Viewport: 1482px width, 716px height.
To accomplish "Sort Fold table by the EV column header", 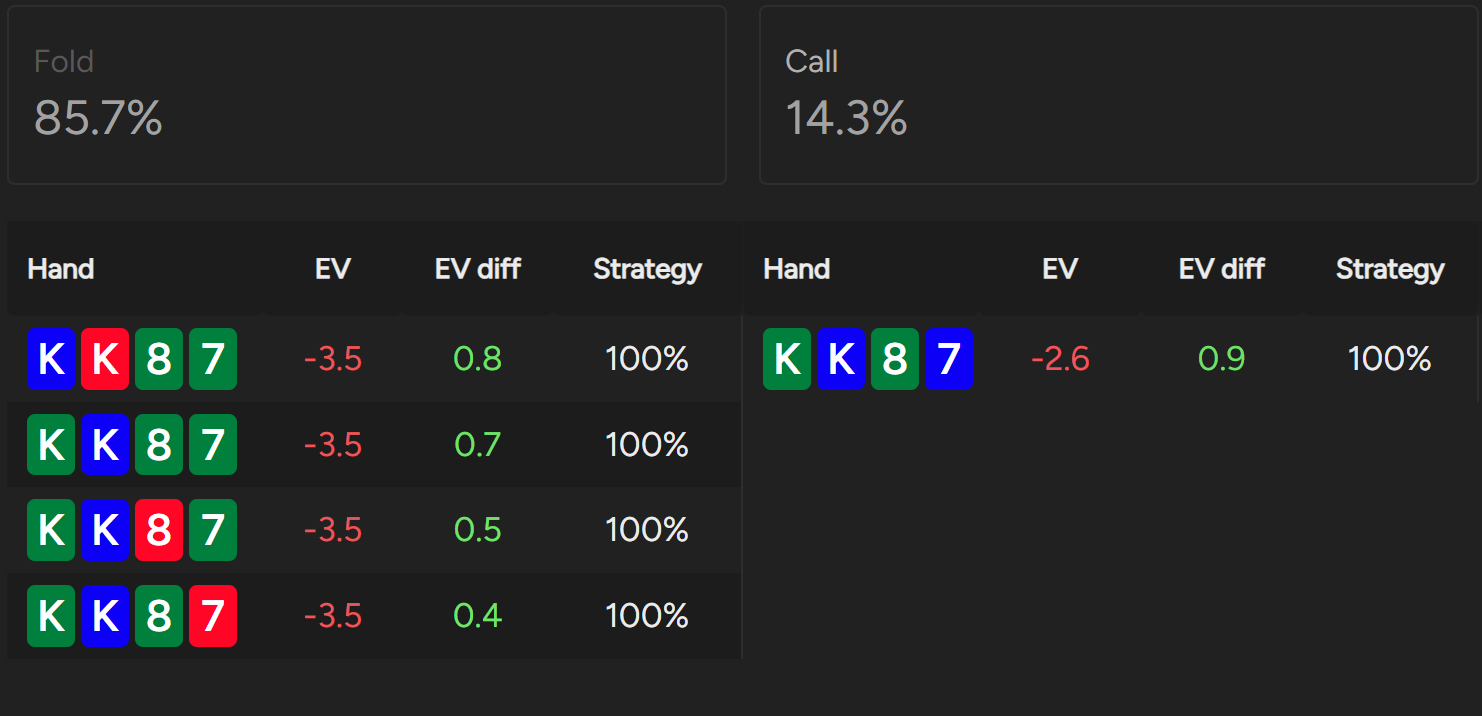I will click(333, 269).
